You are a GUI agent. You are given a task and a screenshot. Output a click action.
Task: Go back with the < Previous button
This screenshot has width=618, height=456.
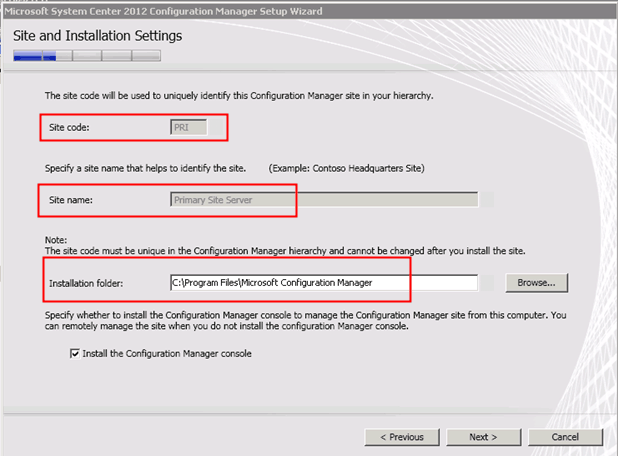click(402, 437)
